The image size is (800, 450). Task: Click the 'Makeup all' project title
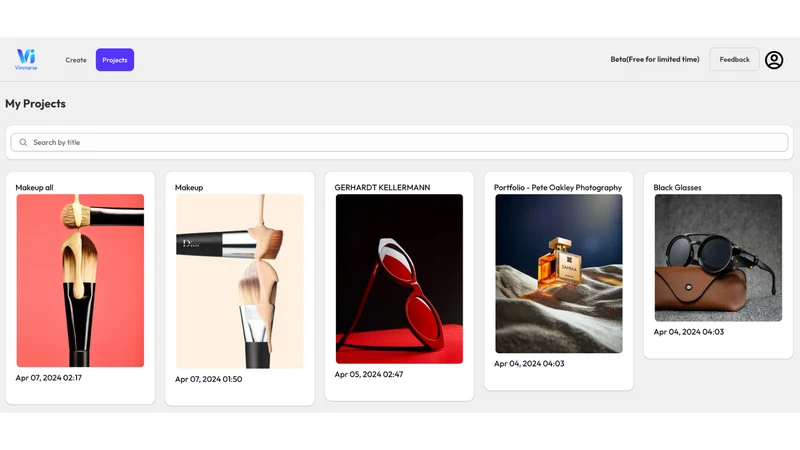[34, 187]
